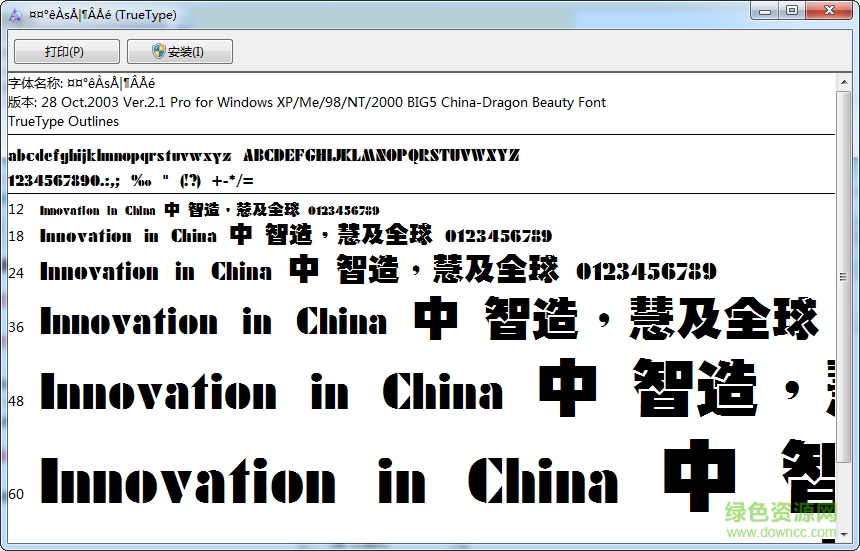
Task: Click 0123456789 in the 24-point row
Action: coord(646,271)
